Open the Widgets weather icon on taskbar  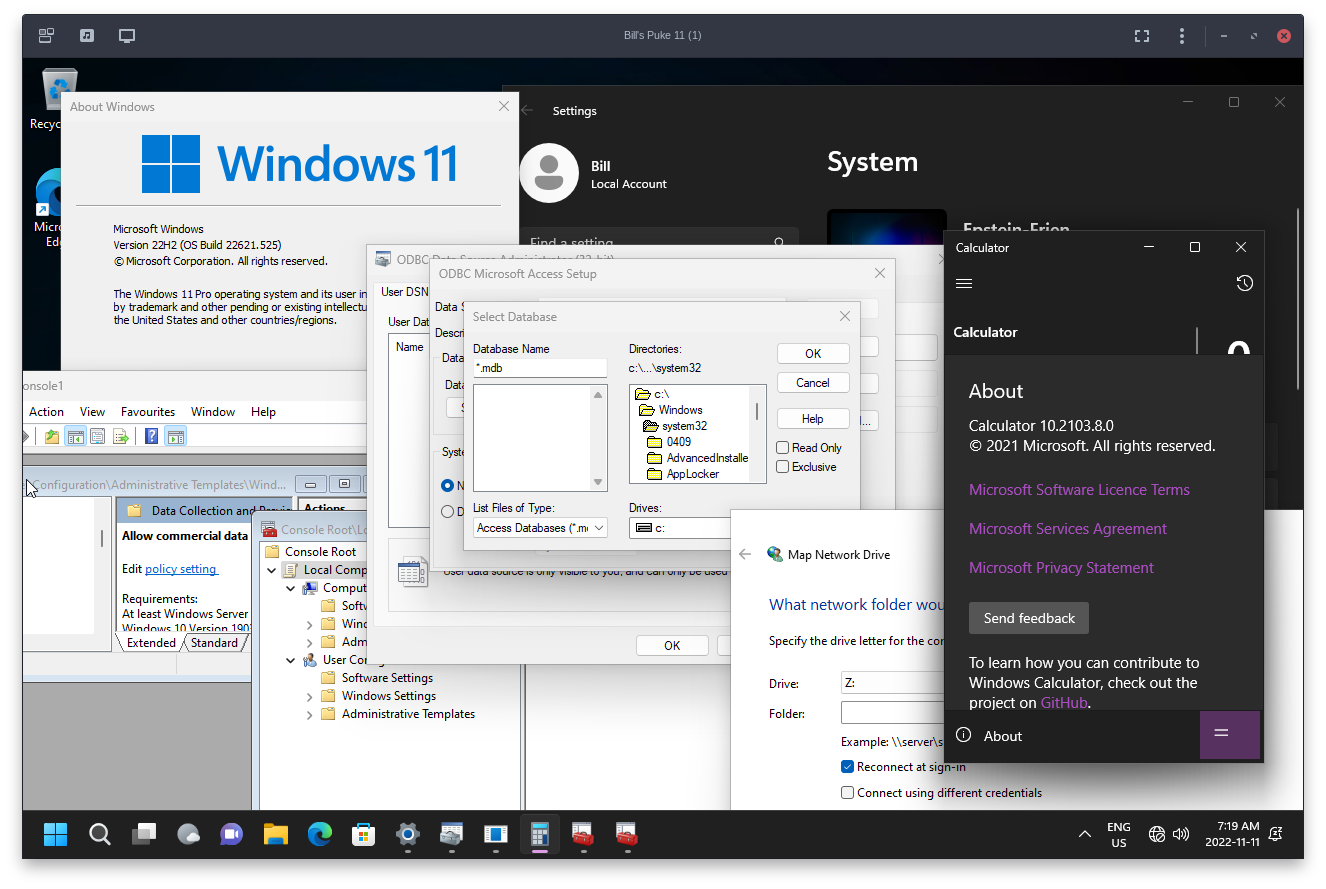point(188,833)
